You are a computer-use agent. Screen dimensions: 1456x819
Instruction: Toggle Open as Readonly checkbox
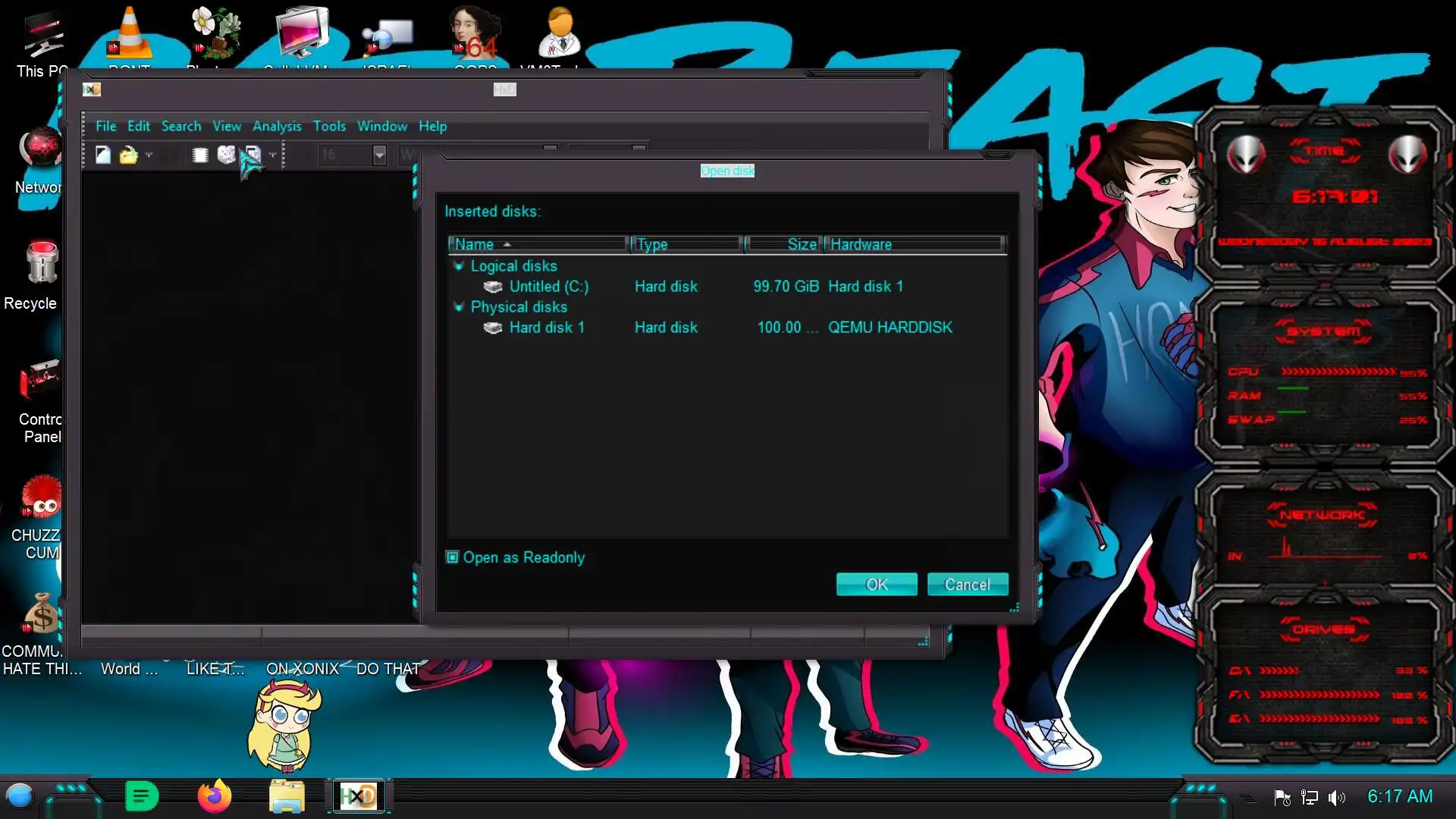pos(453,557)
